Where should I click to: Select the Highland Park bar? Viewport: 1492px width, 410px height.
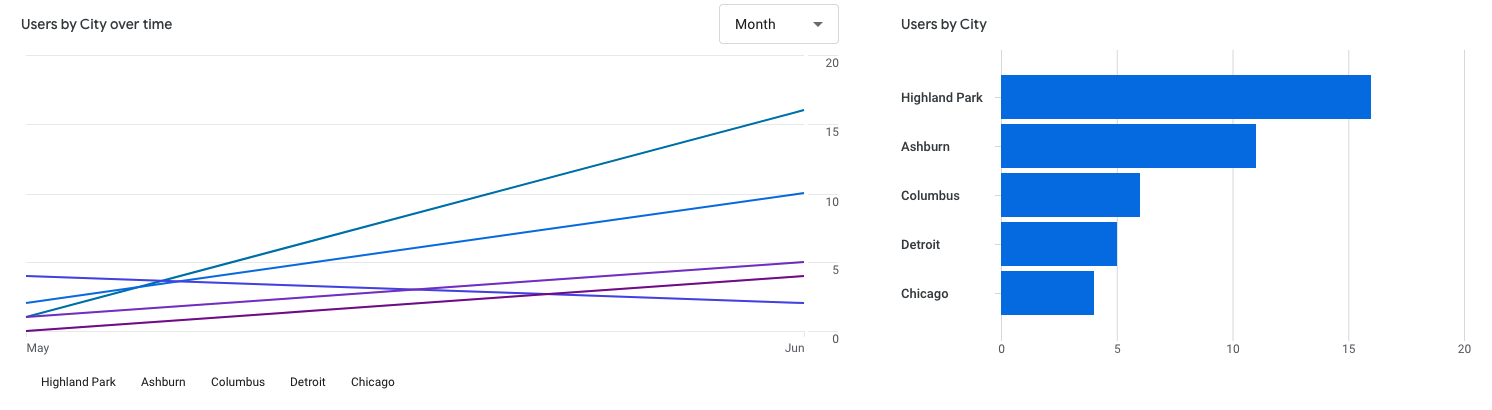(x=1185, y=97)
